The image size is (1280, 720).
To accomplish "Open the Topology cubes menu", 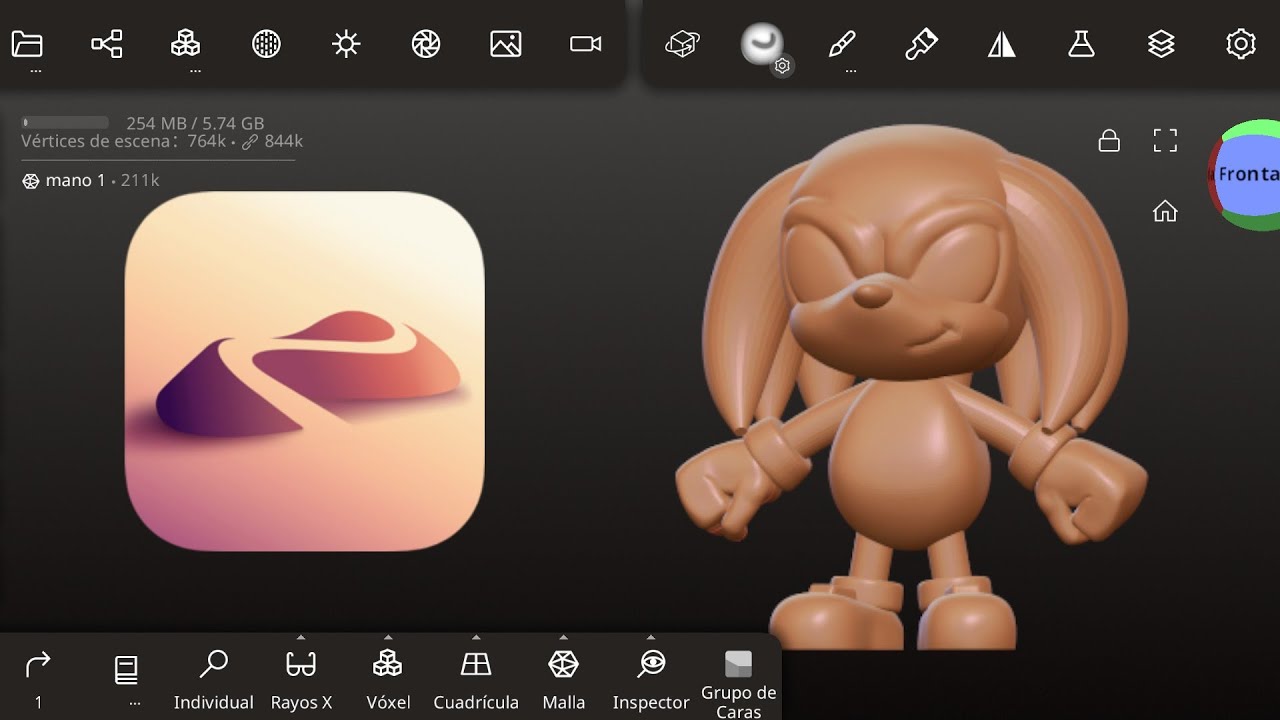I will (x=186, y=44).
